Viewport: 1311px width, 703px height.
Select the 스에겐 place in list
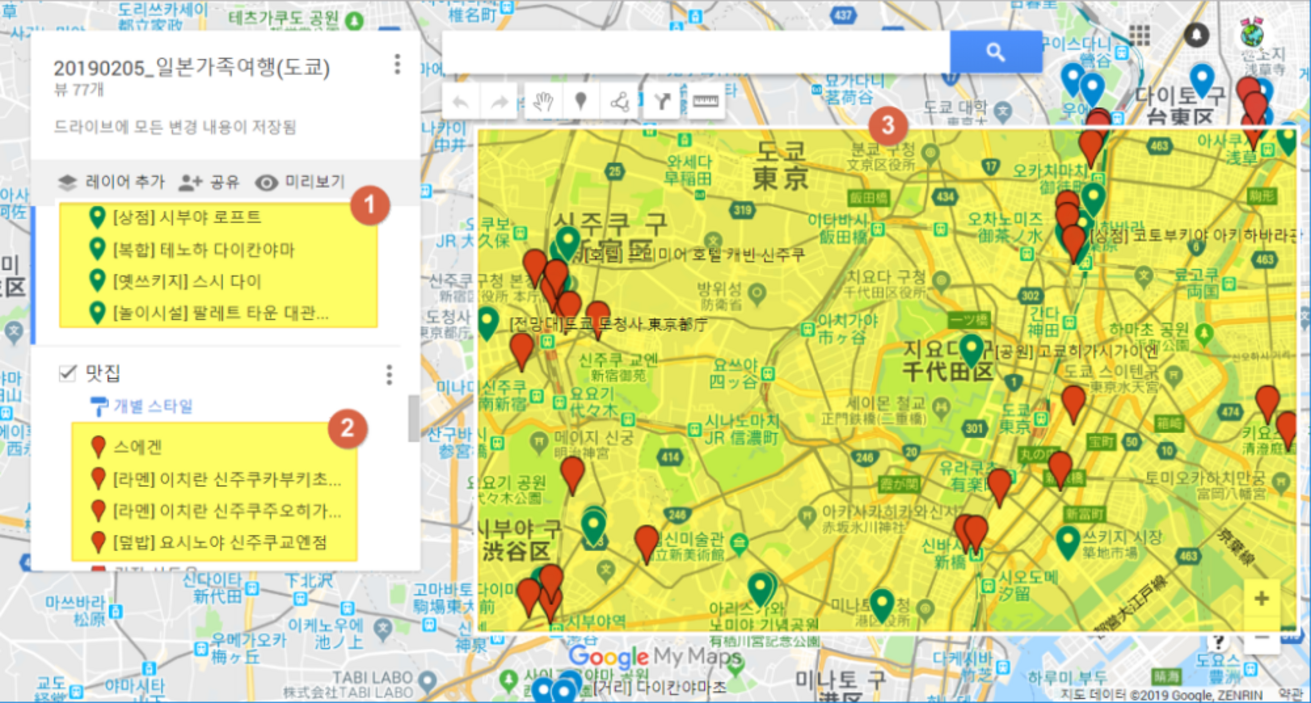pyautogui.click(x=137, y=448)
